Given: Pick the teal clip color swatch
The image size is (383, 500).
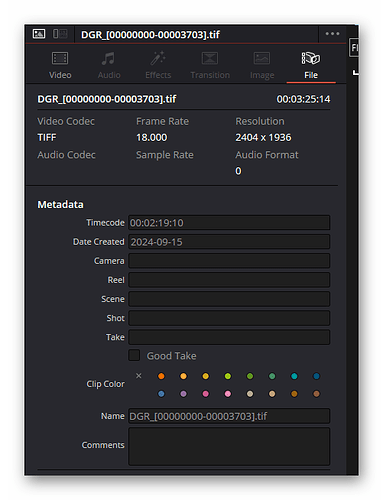Looking at the screenshot, I should [x=294, y=376].
